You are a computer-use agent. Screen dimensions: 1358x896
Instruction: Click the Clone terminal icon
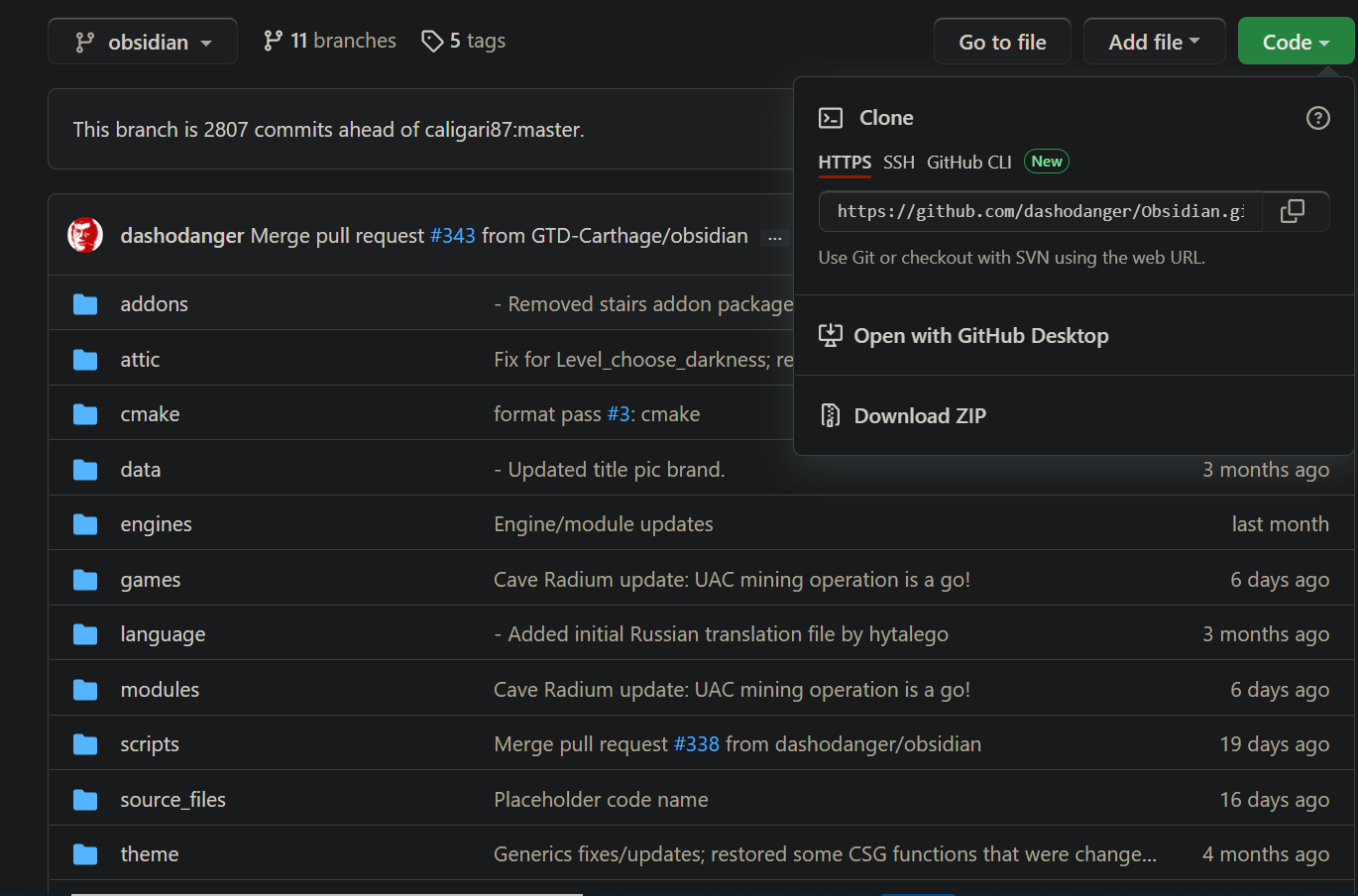tap(832, 117)
